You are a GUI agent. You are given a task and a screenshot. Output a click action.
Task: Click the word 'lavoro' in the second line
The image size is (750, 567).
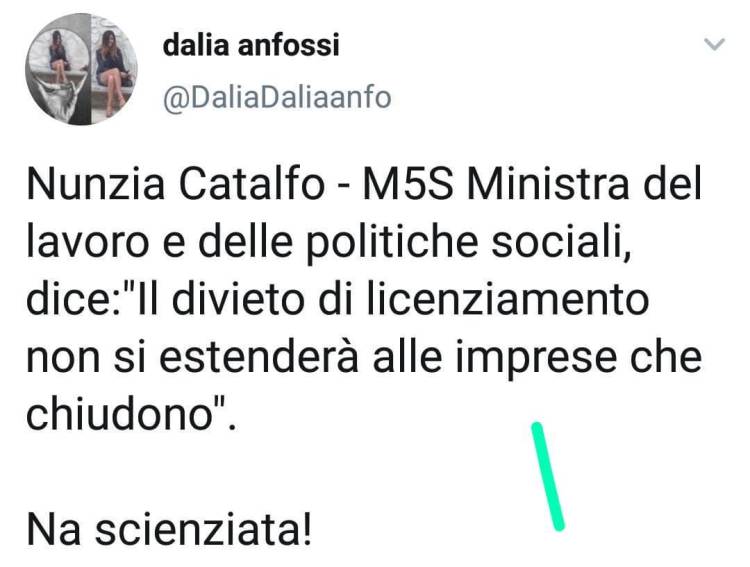click(88, 242)
